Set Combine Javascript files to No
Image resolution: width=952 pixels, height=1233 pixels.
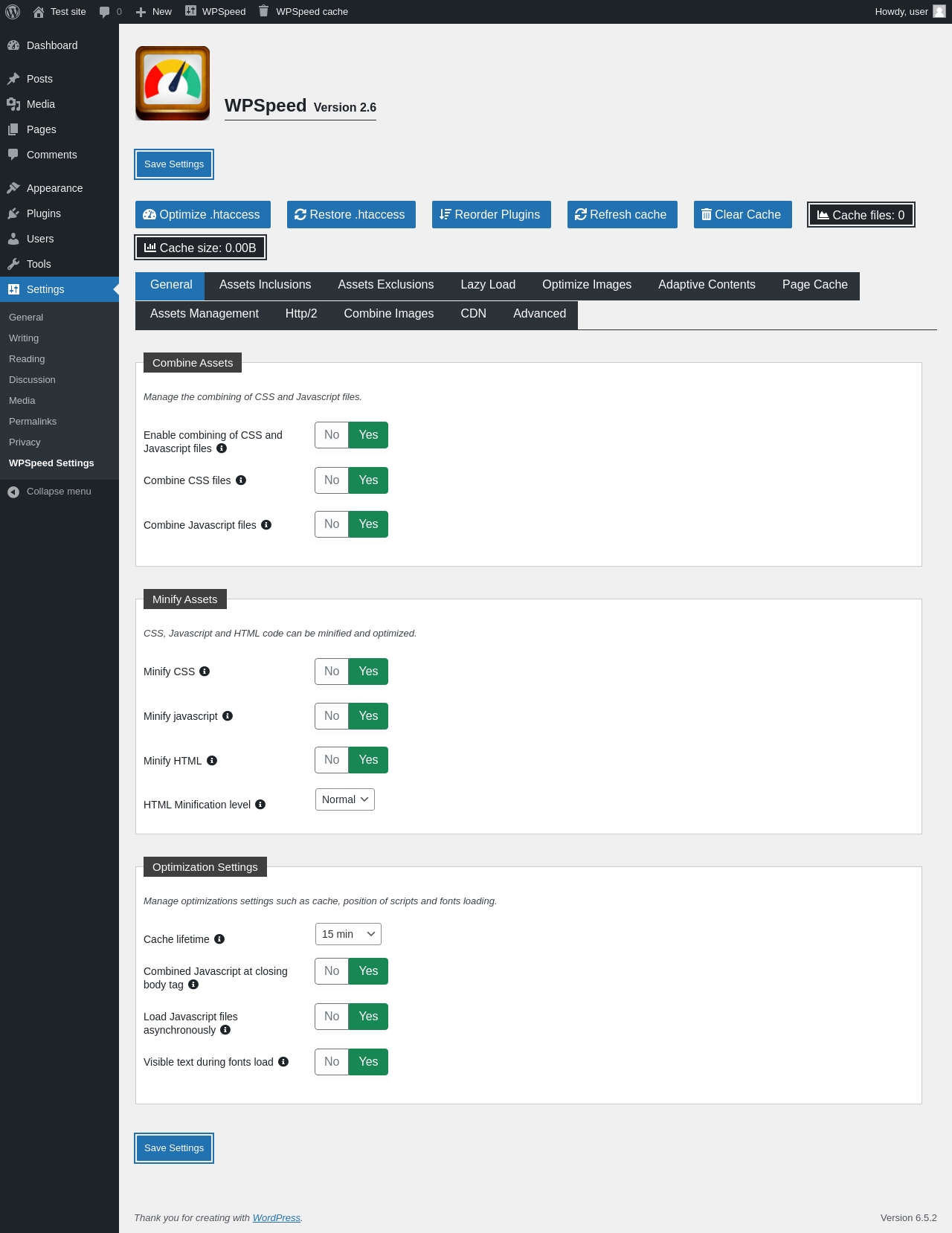click(332, 524)
